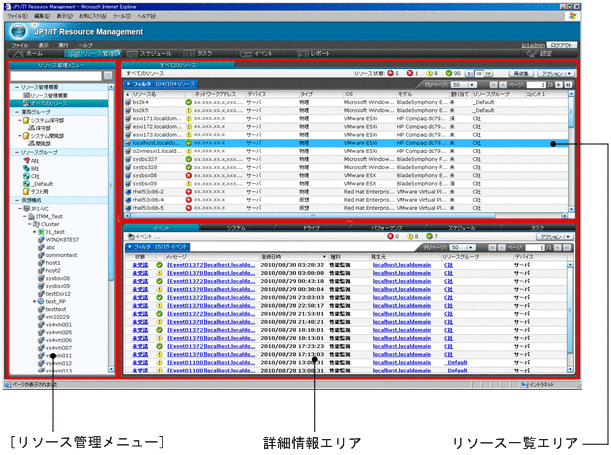The width and height of the screenshot is (611, 455).
Task: Switch to the システム detail tab
Action: coord(237,228)
